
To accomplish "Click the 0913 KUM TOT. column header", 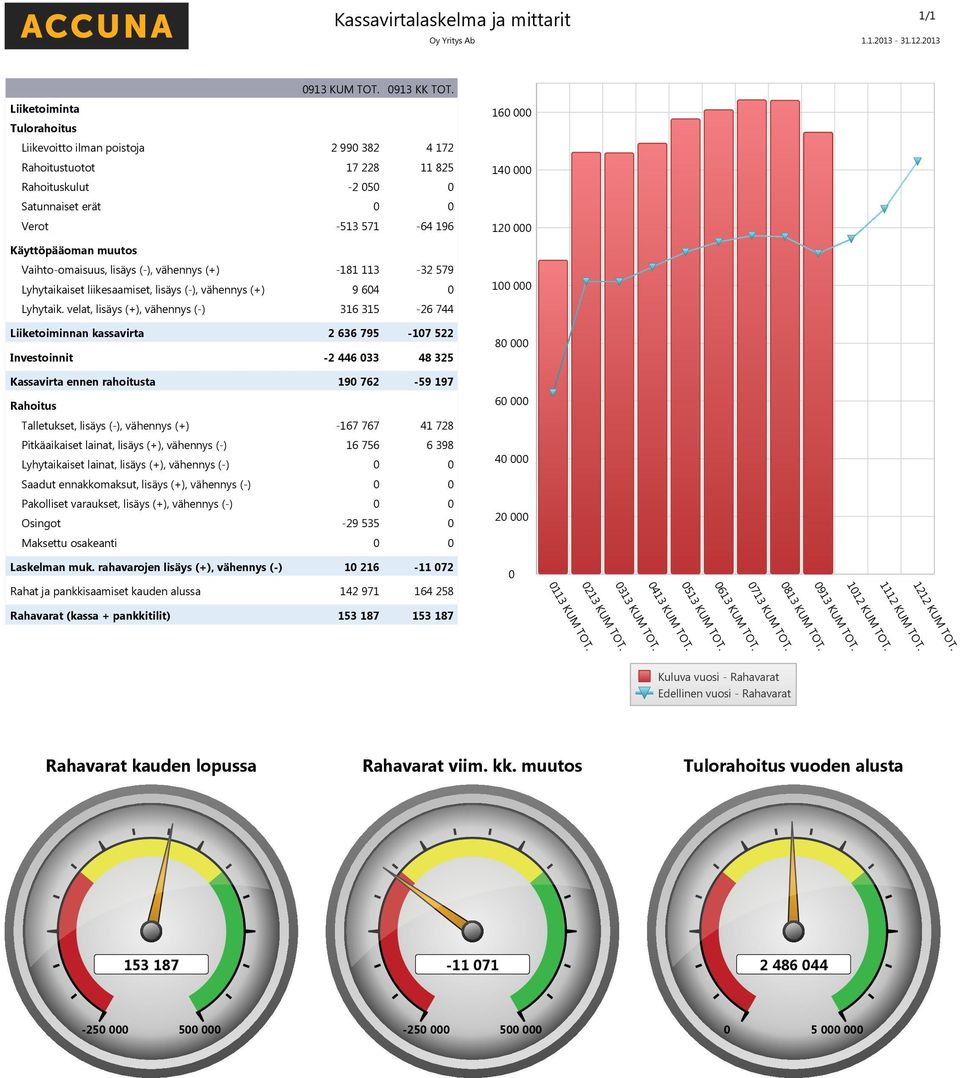I will pos(340,89).
